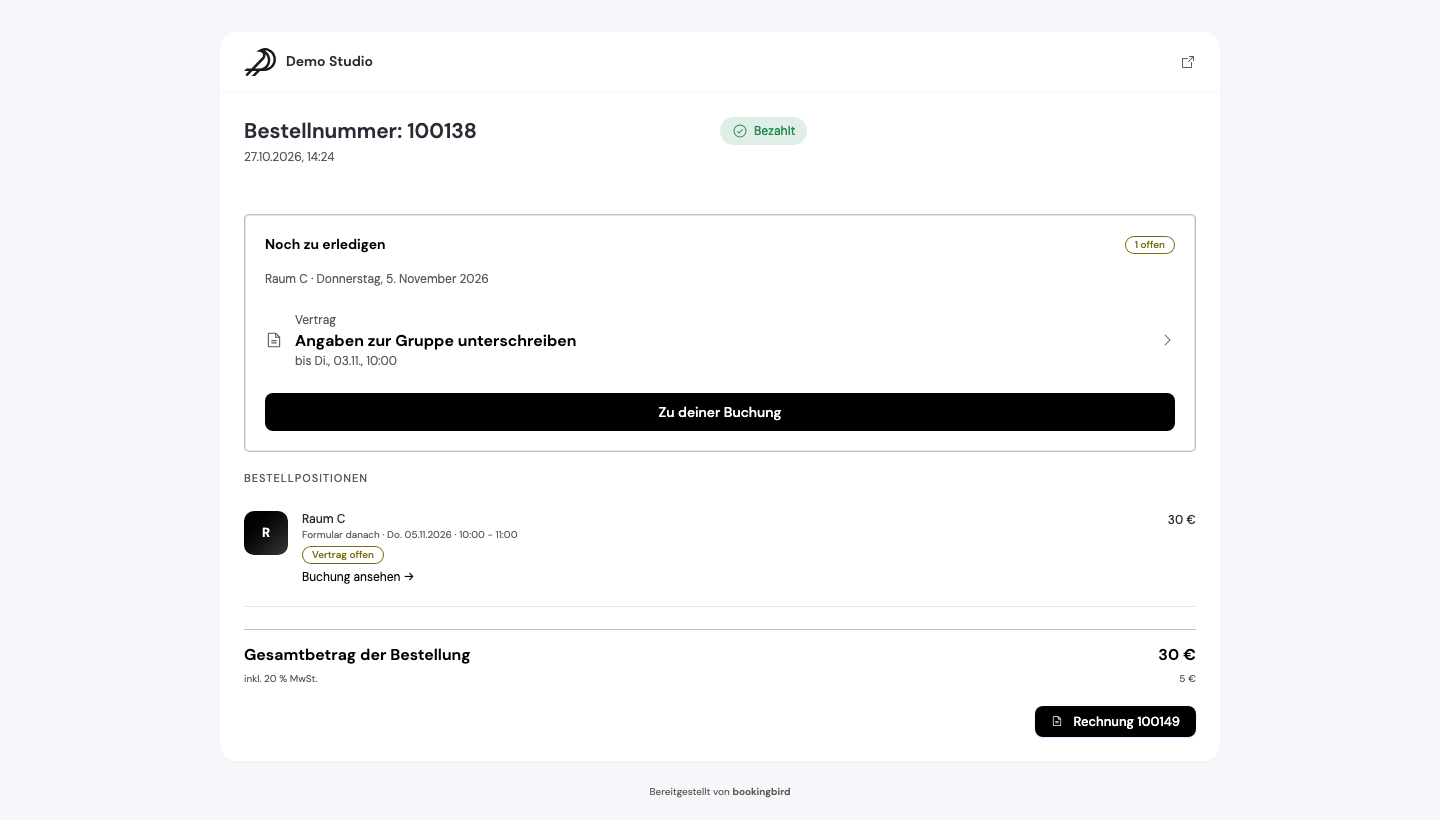The image size is (1440, 820).
Task: Click the '30 €' price of Raum C item
Action: pyautogui.click(x=1181, y=520)
